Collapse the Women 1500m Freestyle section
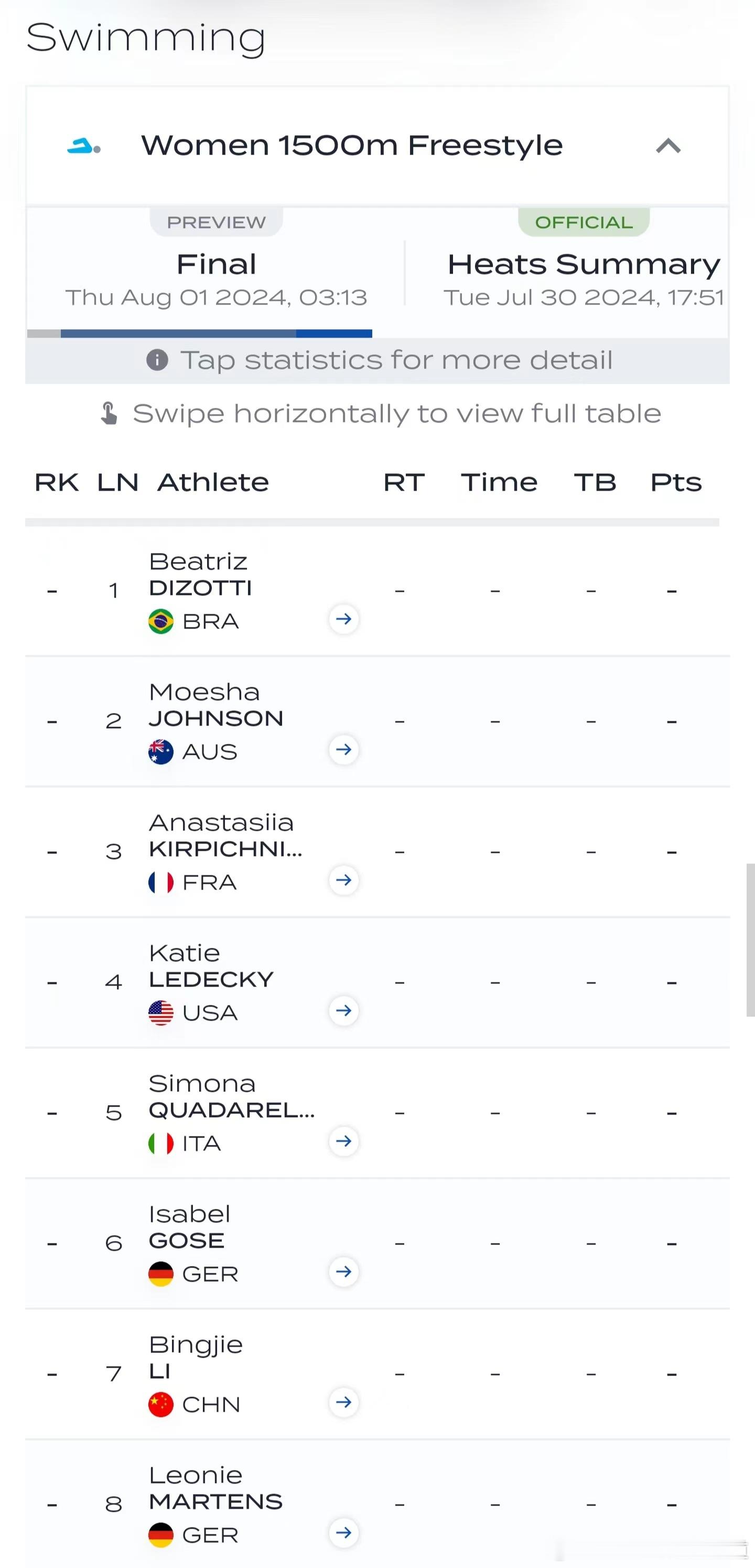This screenshot has width=755, height=1568. point(668,146)
